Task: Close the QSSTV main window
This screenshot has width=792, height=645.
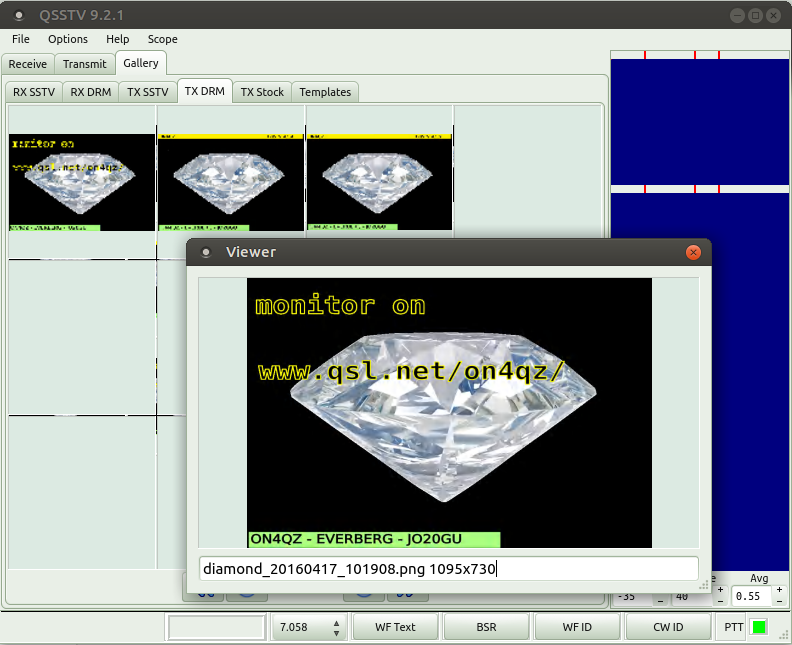Action: [x=773, y=16]
